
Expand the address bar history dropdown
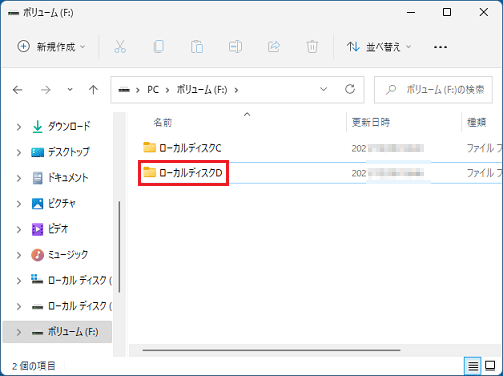[323, 89]
